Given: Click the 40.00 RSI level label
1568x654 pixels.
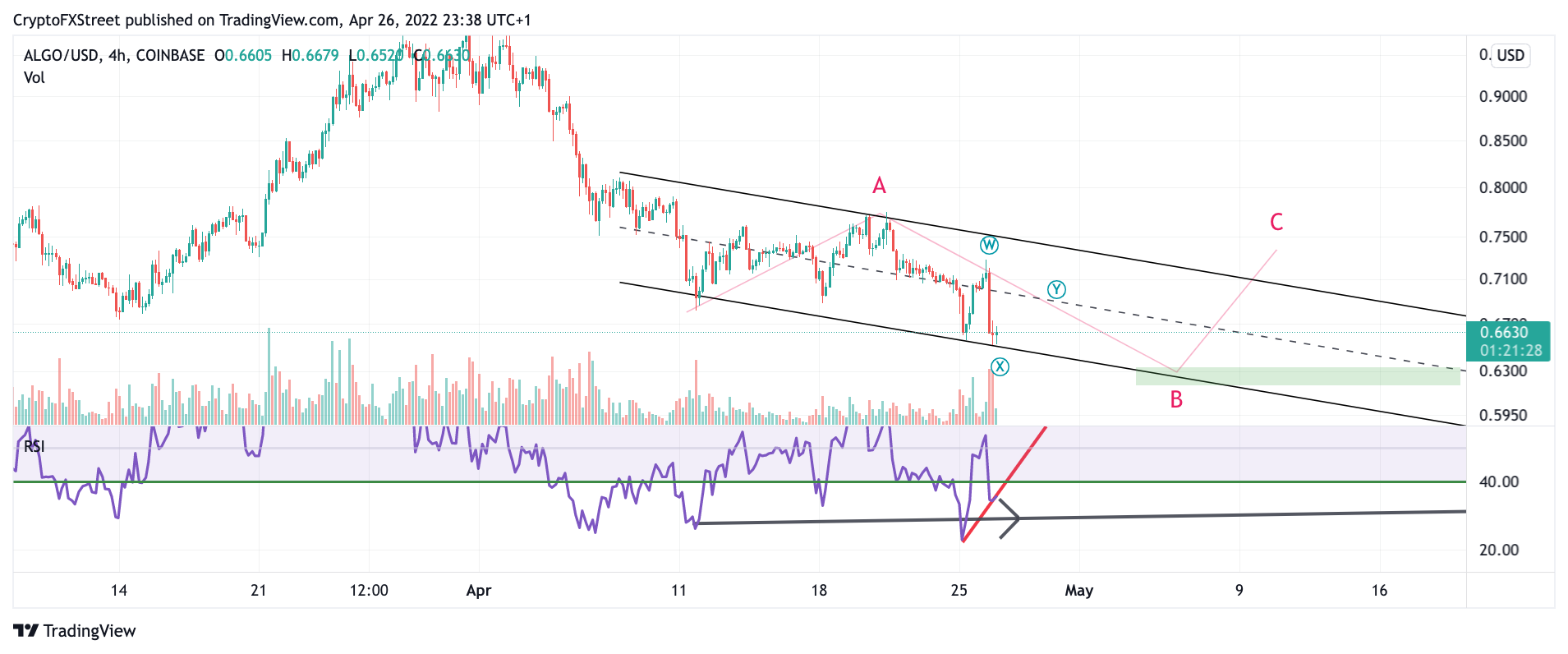Looking at the screenshot, I should pyautogui.click(x=1499, y=481).
